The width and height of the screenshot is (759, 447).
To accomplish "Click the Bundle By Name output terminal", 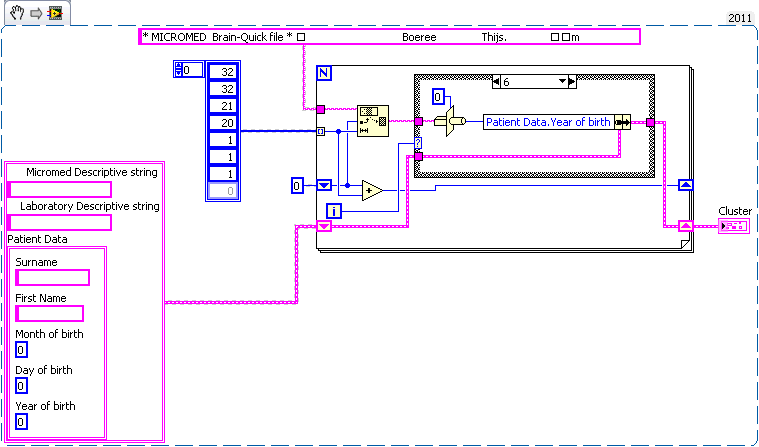I will 623,122.
